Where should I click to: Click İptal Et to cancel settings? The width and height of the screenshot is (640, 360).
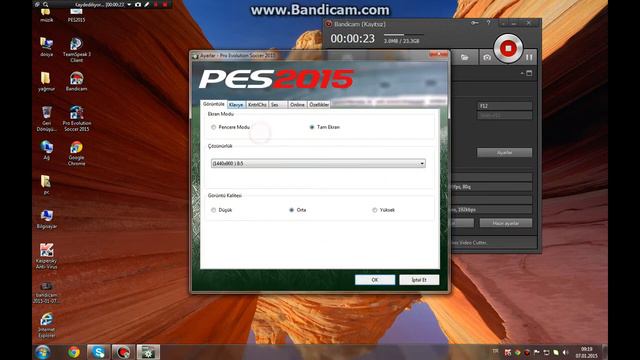click(x=419, y=280)
